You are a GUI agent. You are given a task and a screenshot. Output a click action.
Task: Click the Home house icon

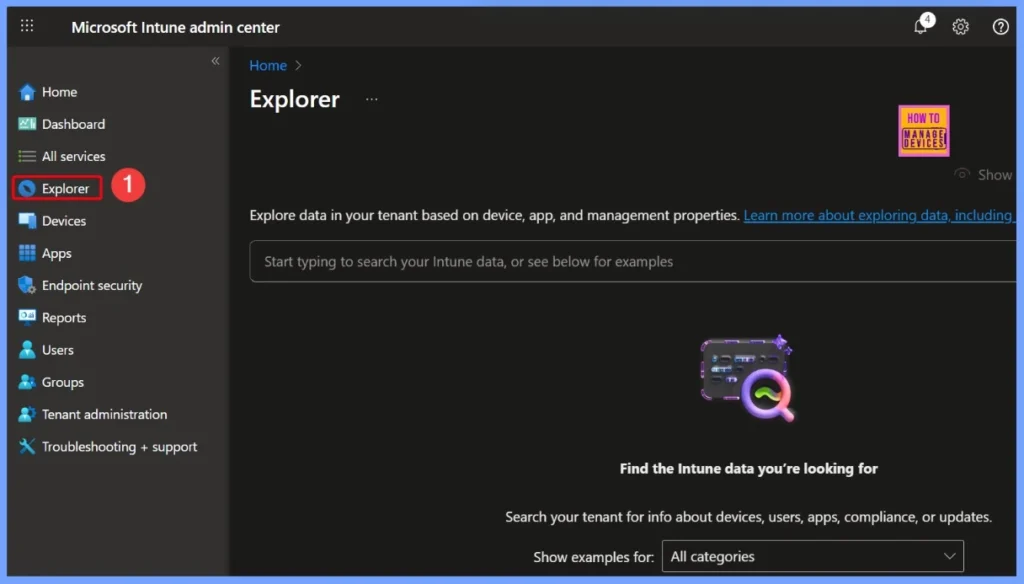click(x=27, y=92)
